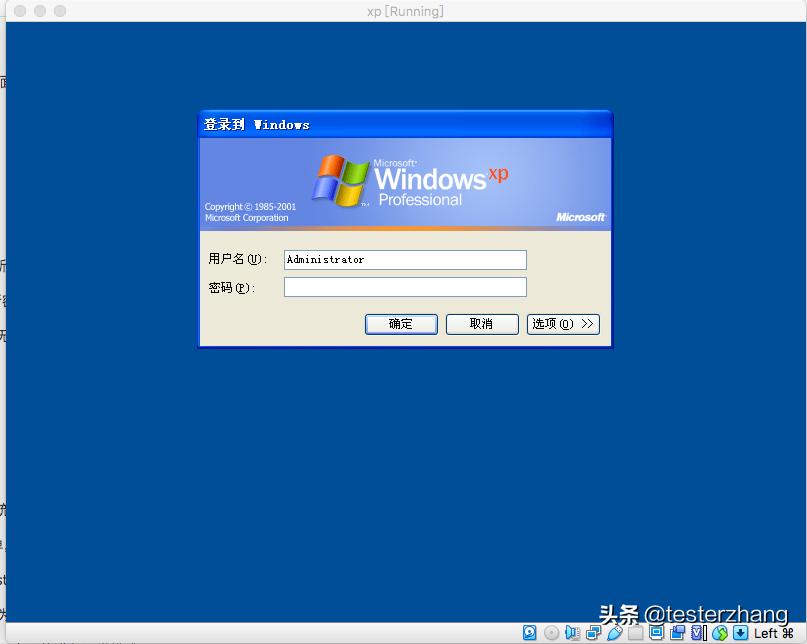The image size is (807, 644).
Task: Click the Administrator username field
Action: click(404, 260)
